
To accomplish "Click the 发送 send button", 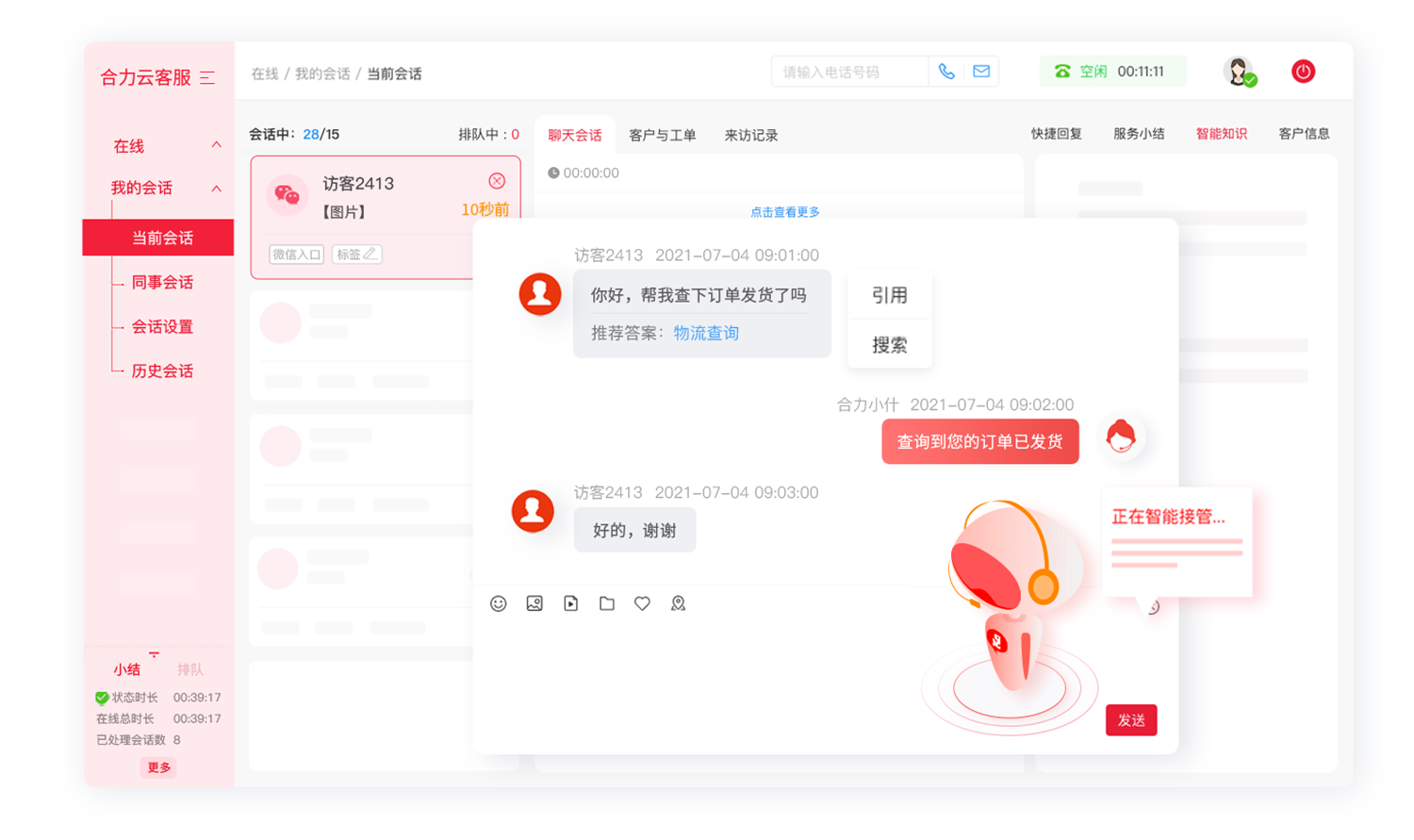I will click(1130, 720).
